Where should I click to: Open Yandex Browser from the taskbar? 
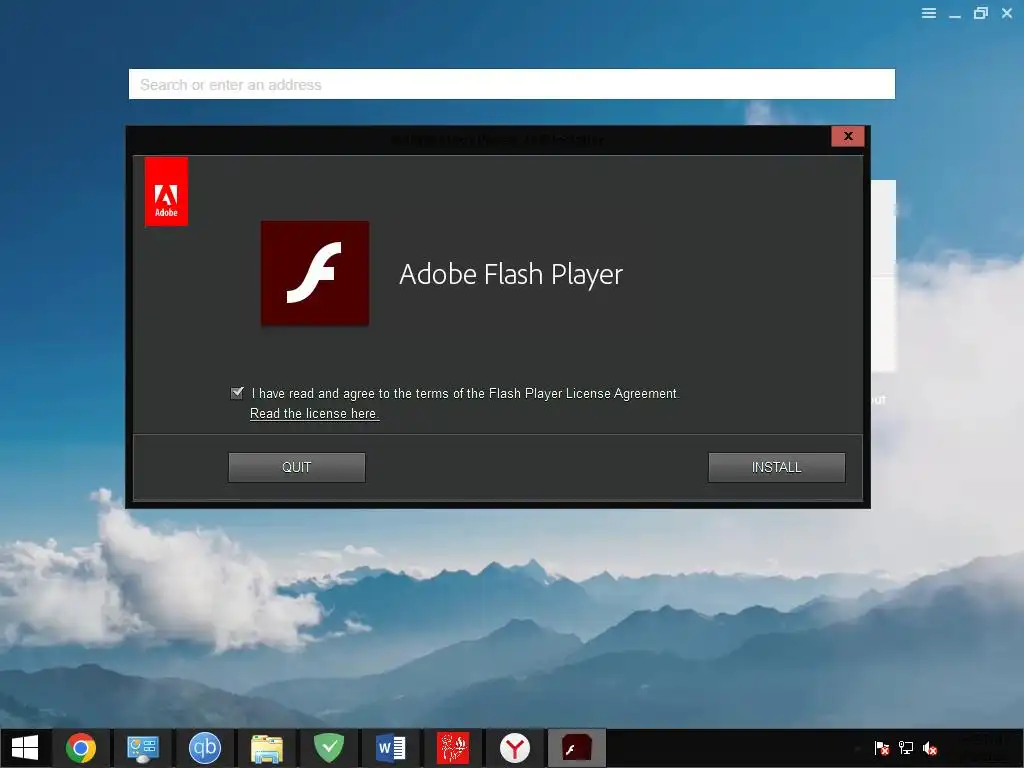[x=515, y=748]
